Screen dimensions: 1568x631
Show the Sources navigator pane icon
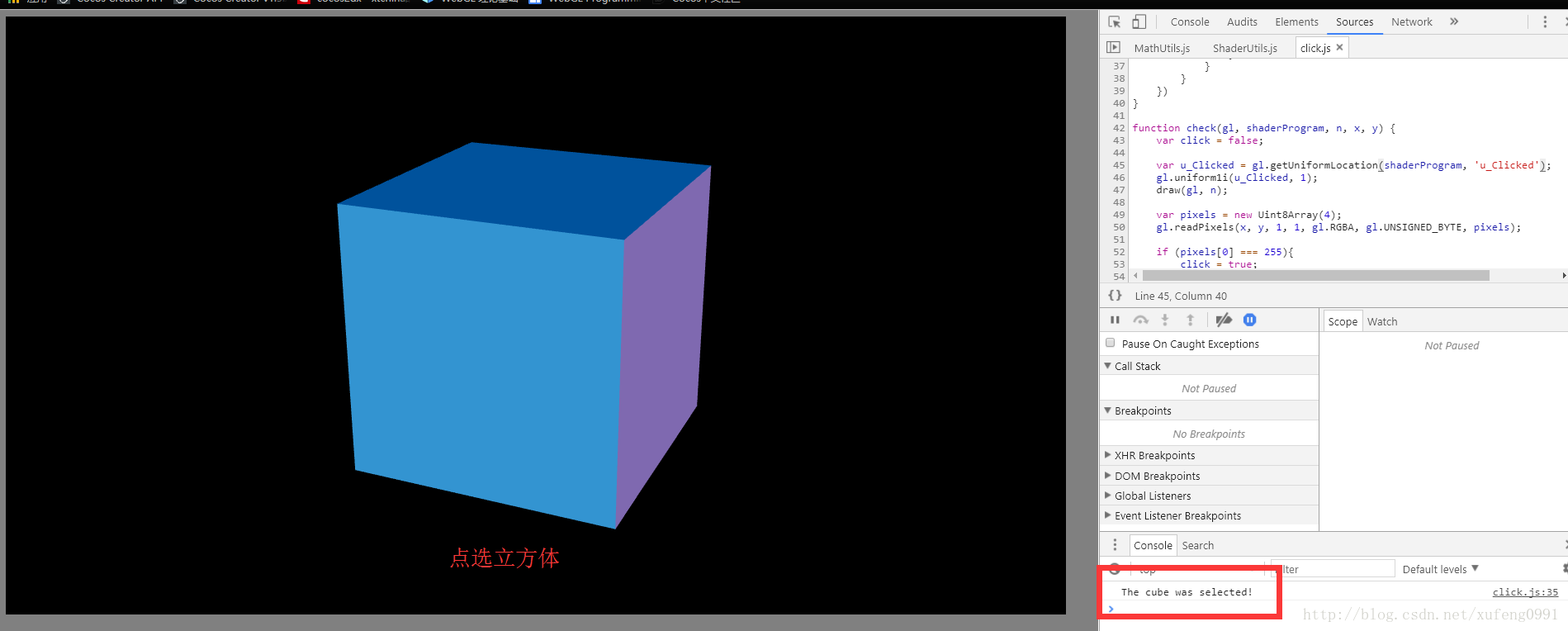point(1113,48)
